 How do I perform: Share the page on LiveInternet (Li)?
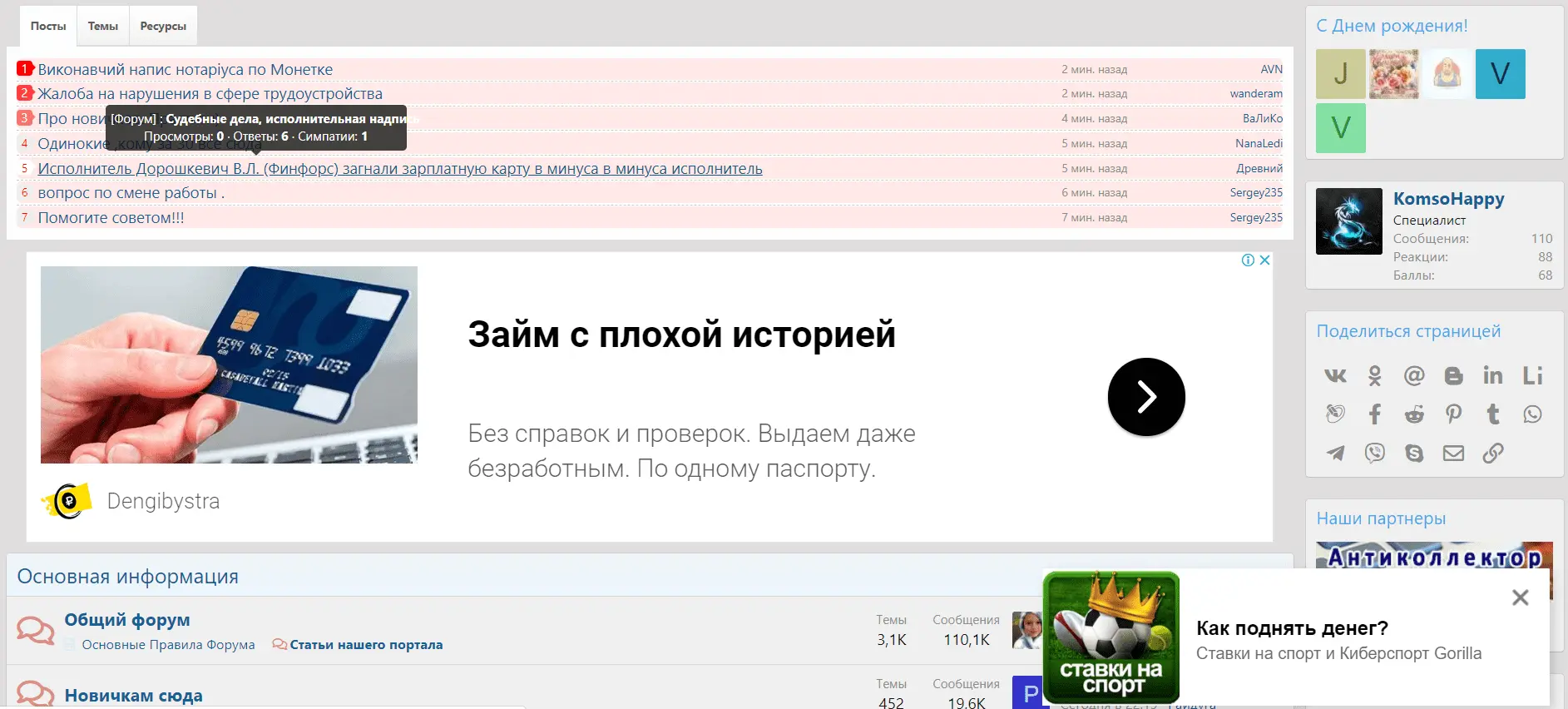click(1532, 375)
